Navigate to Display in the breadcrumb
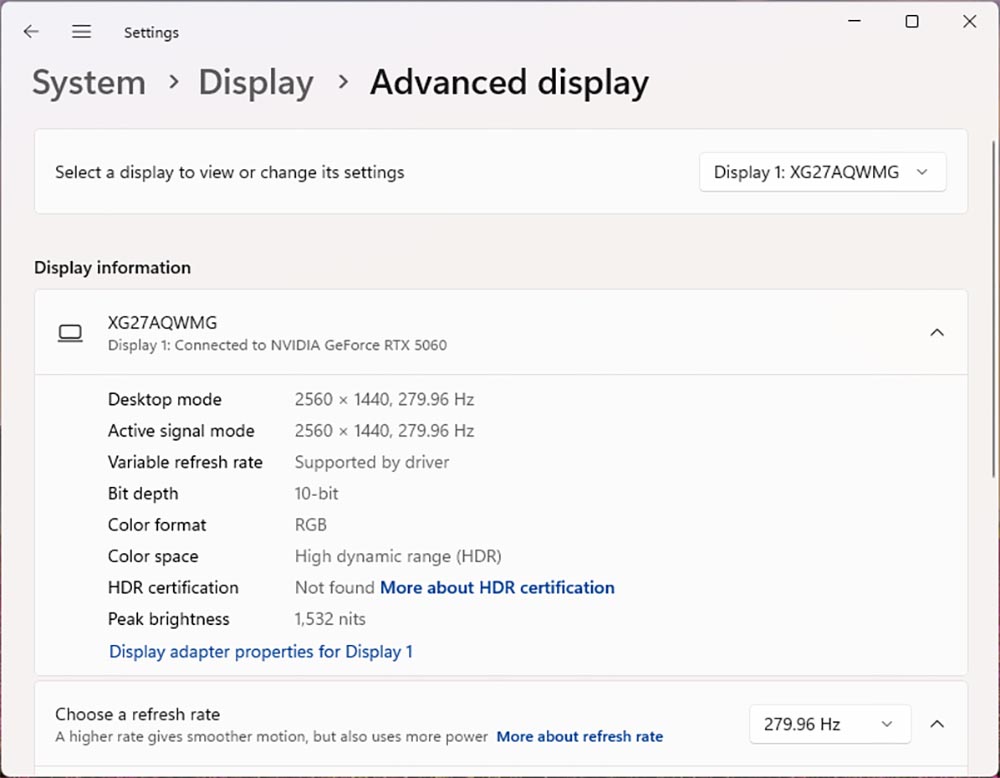The width and height of the screenshot is (1000, 778). (256, 82)
